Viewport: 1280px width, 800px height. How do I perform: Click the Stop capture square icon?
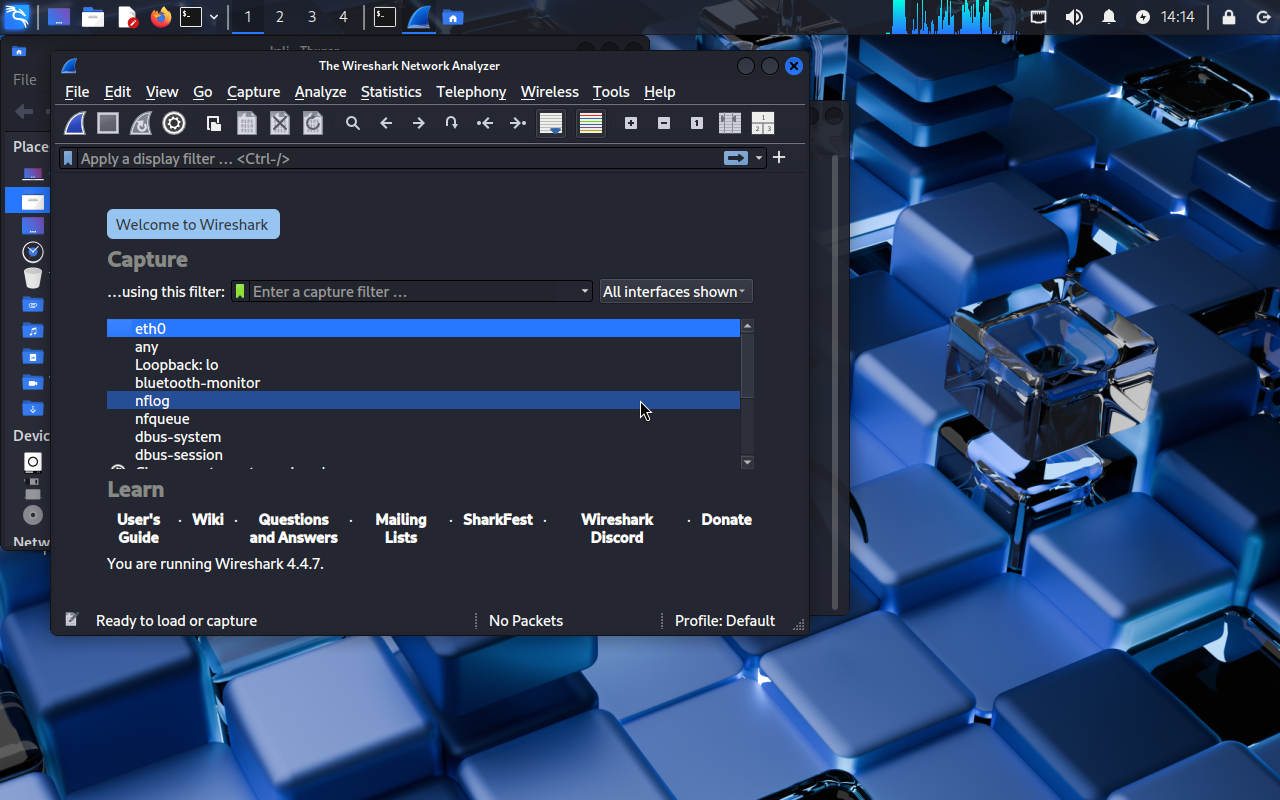point(108,123)
